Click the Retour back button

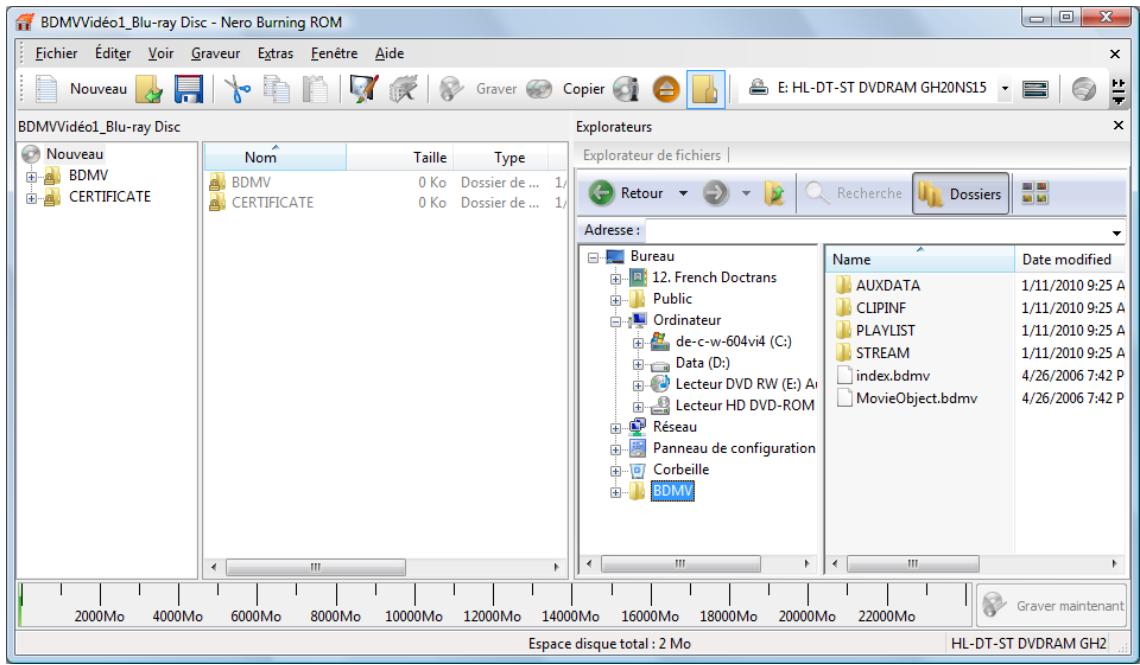pos(628,193)
